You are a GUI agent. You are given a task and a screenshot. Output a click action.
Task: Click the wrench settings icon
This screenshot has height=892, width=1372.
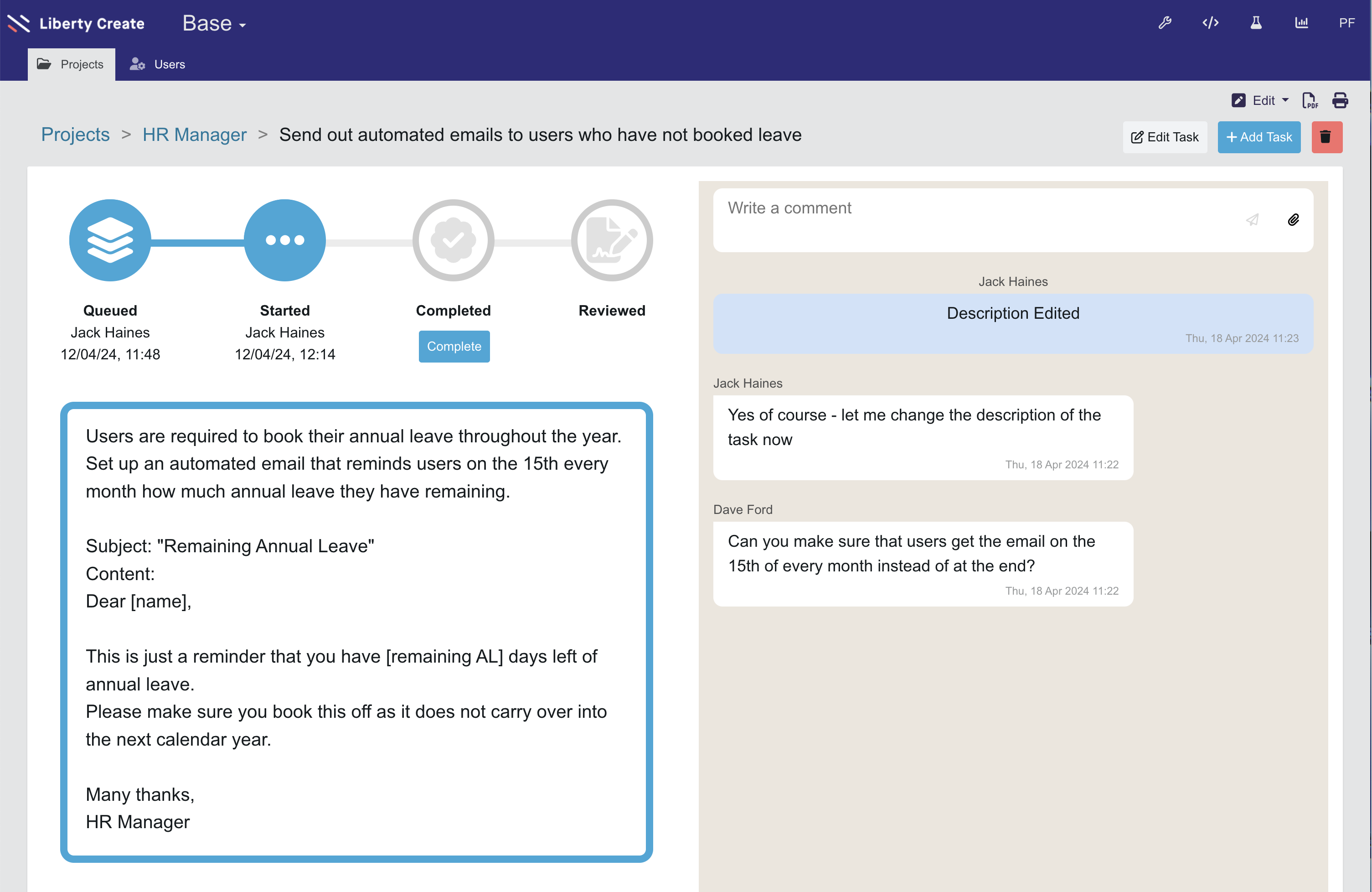1165,23
